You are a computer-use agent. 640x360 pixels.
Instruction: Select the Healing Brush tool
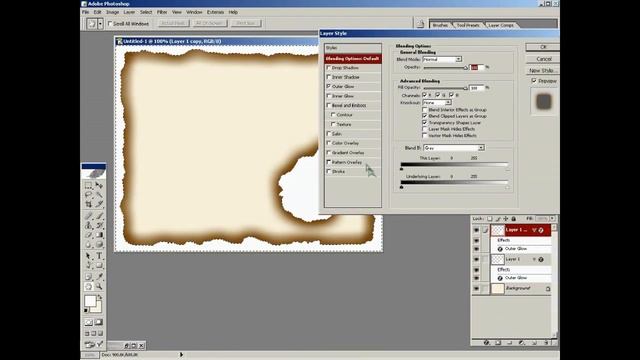point(89,216)
